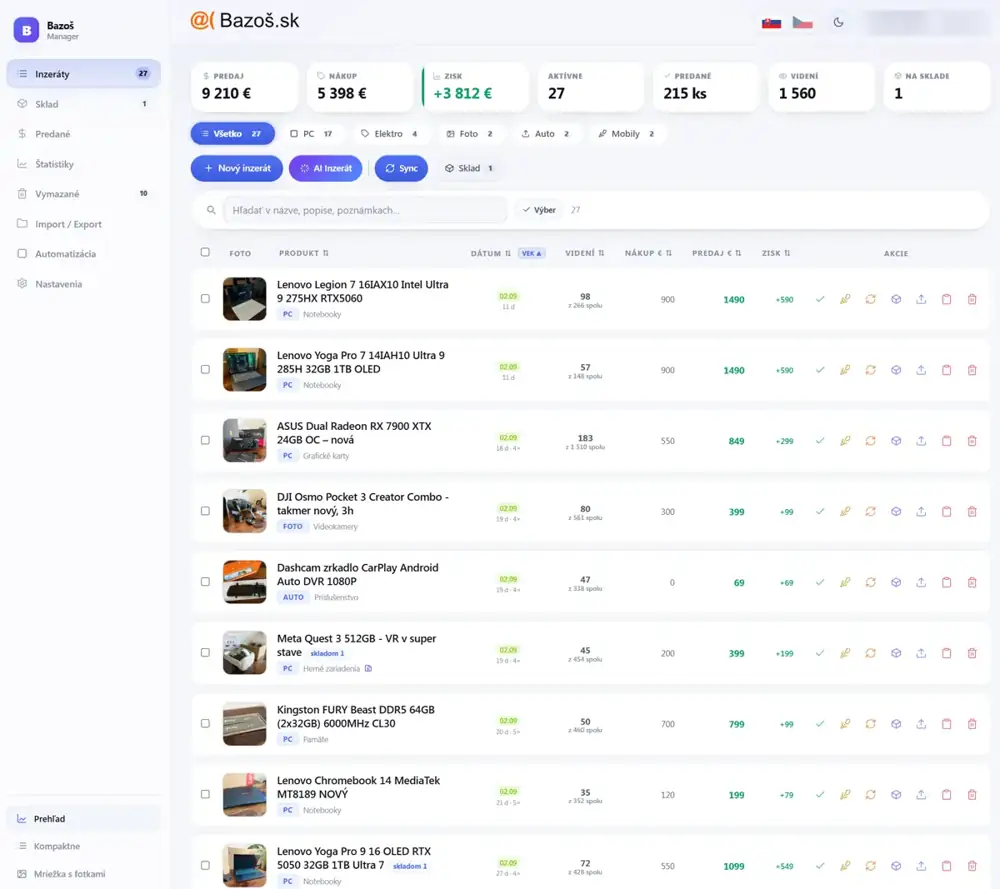Open the Sklad page in sidebar
Image resolution: width=1000 pixels, height=889 pixels.
(x=84, y=104)
